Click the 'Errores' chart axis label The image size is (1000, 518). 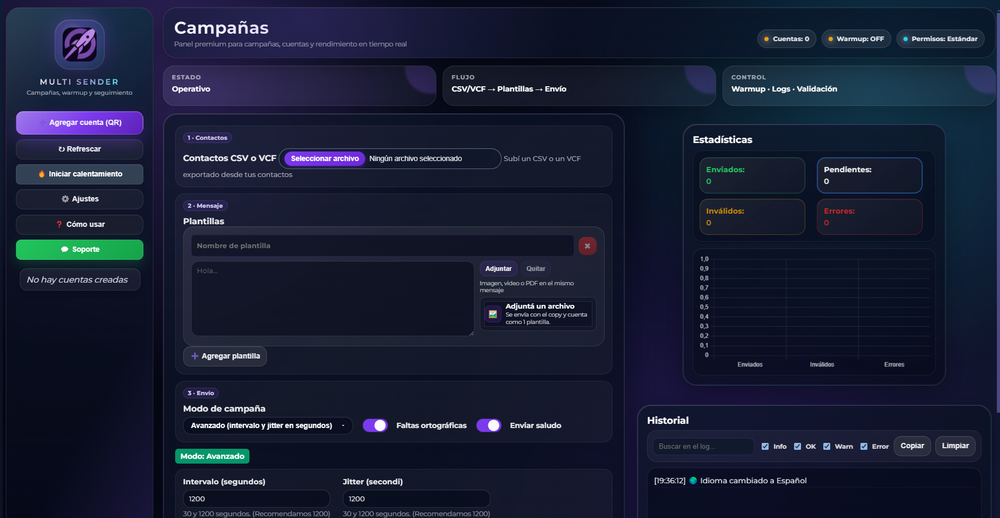click(x=894, y=364)
